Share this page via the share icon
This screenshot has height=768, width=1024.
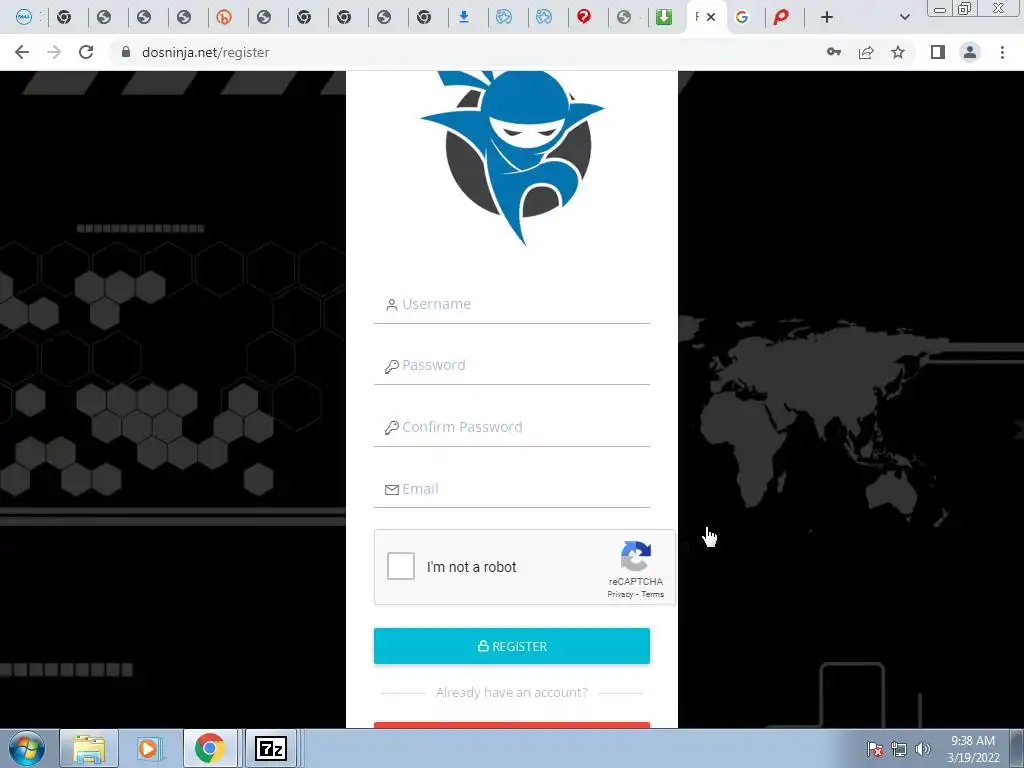866,52
